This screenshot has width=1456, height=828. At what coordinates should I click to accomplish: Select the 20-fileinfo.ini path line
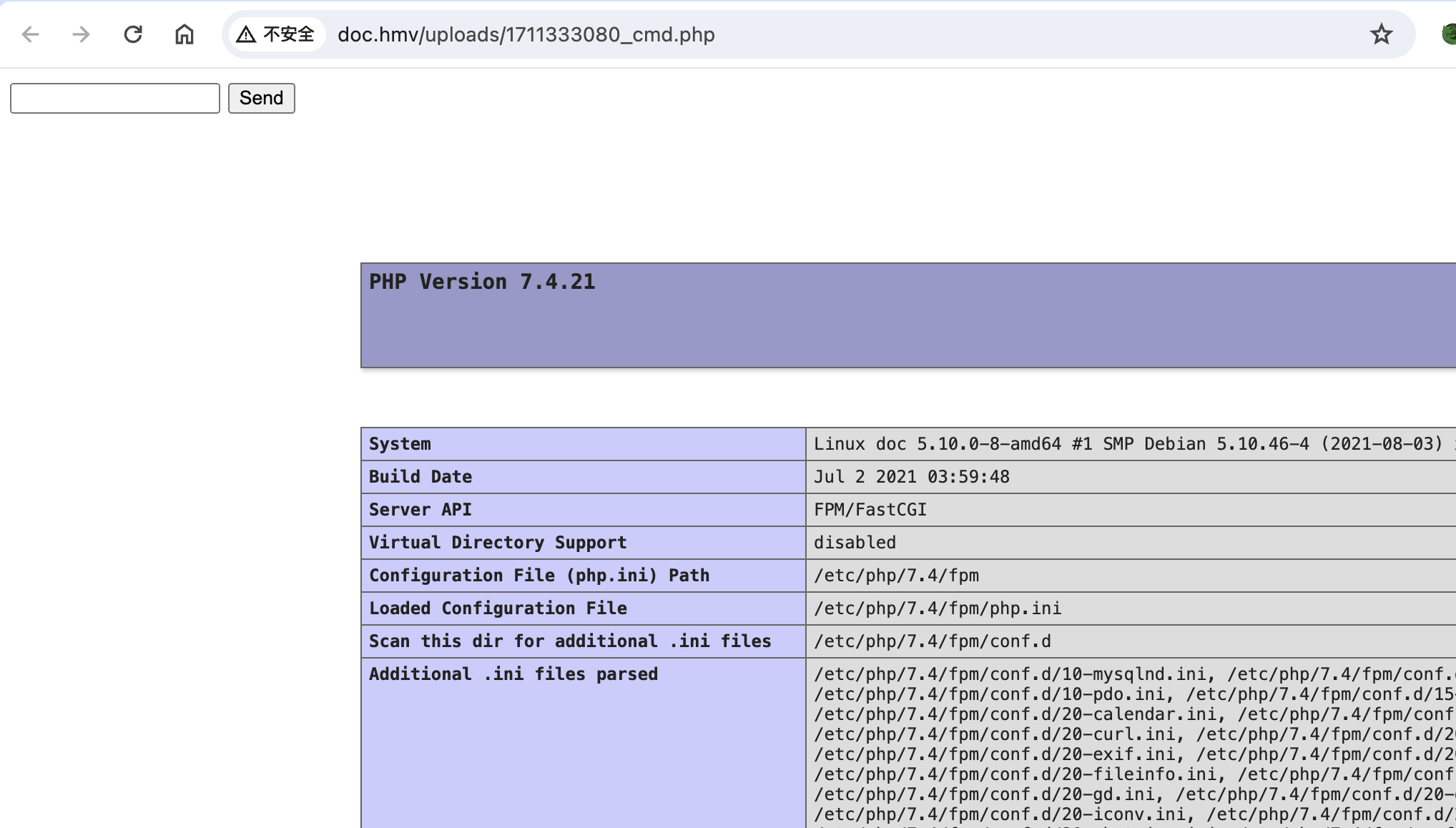point(1016,774)
